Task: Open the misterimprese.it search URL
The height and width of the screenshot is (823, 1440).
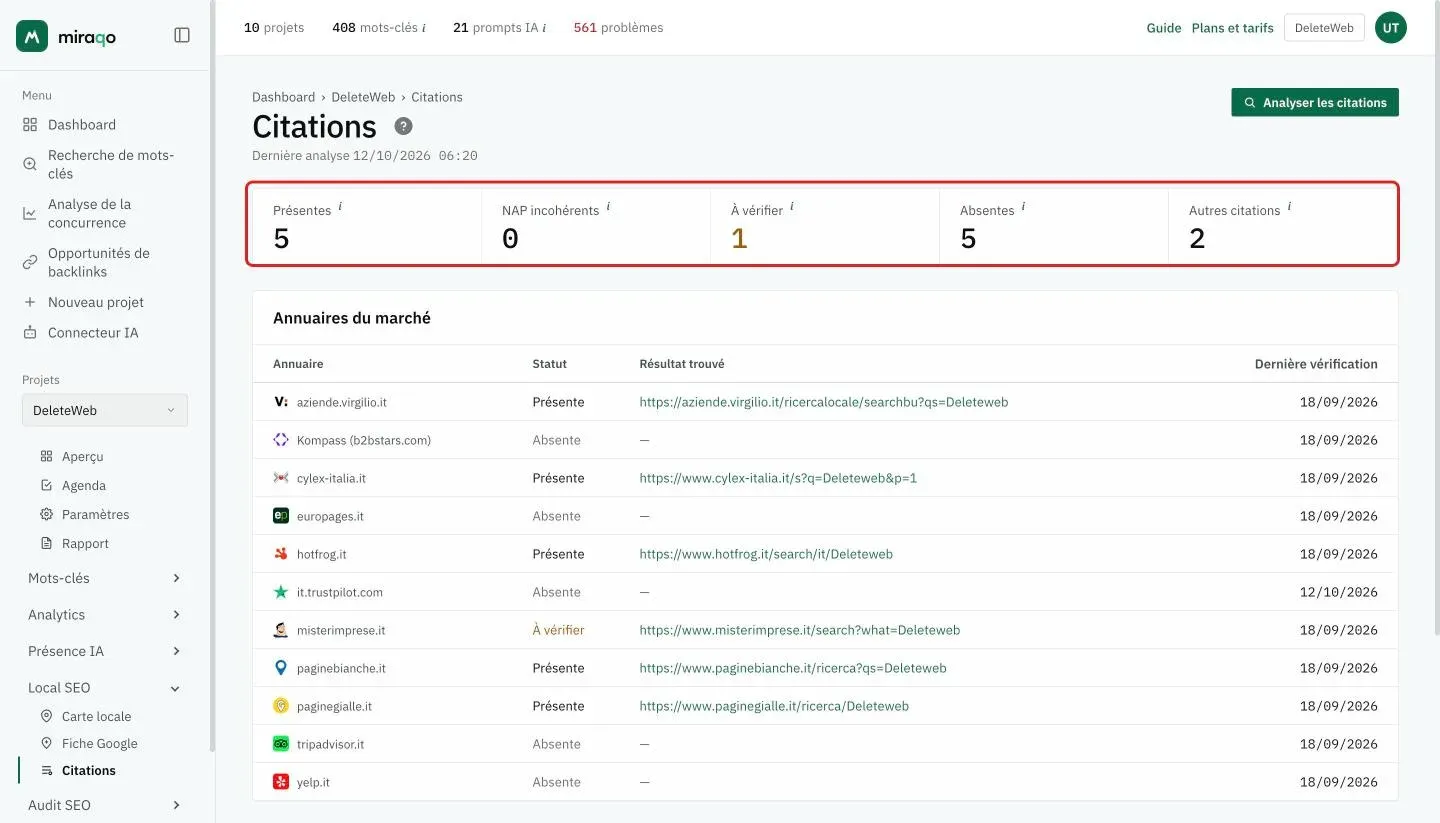Action: tap(800, 630)
